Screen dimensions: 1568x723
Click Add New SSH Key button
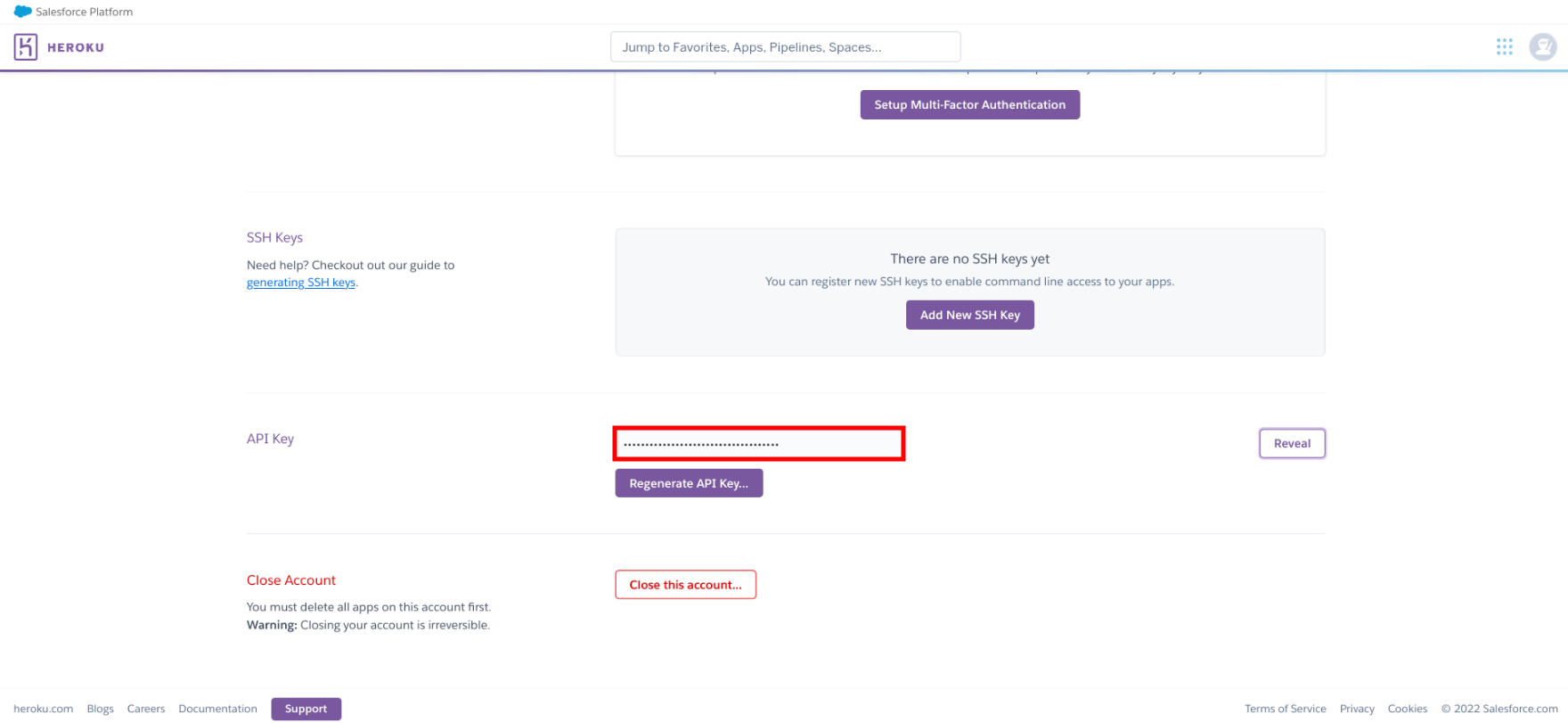(x=969, y=315)
